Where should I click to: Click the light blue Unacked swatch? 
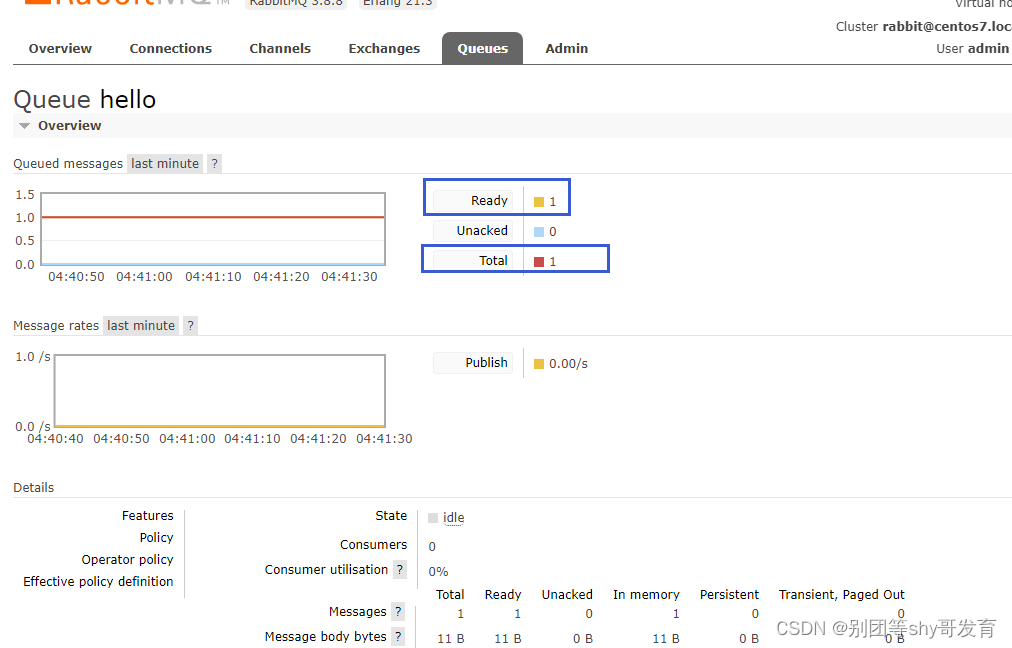pos(539,232)
